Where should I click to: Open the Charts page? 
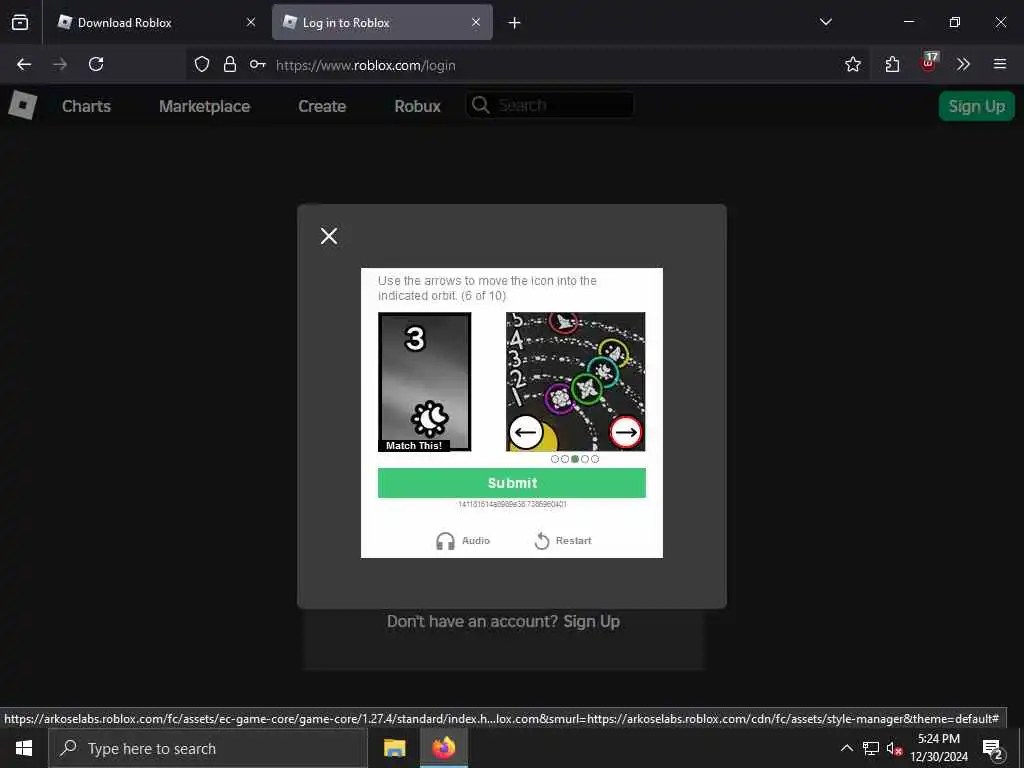[x=86, y=106]
